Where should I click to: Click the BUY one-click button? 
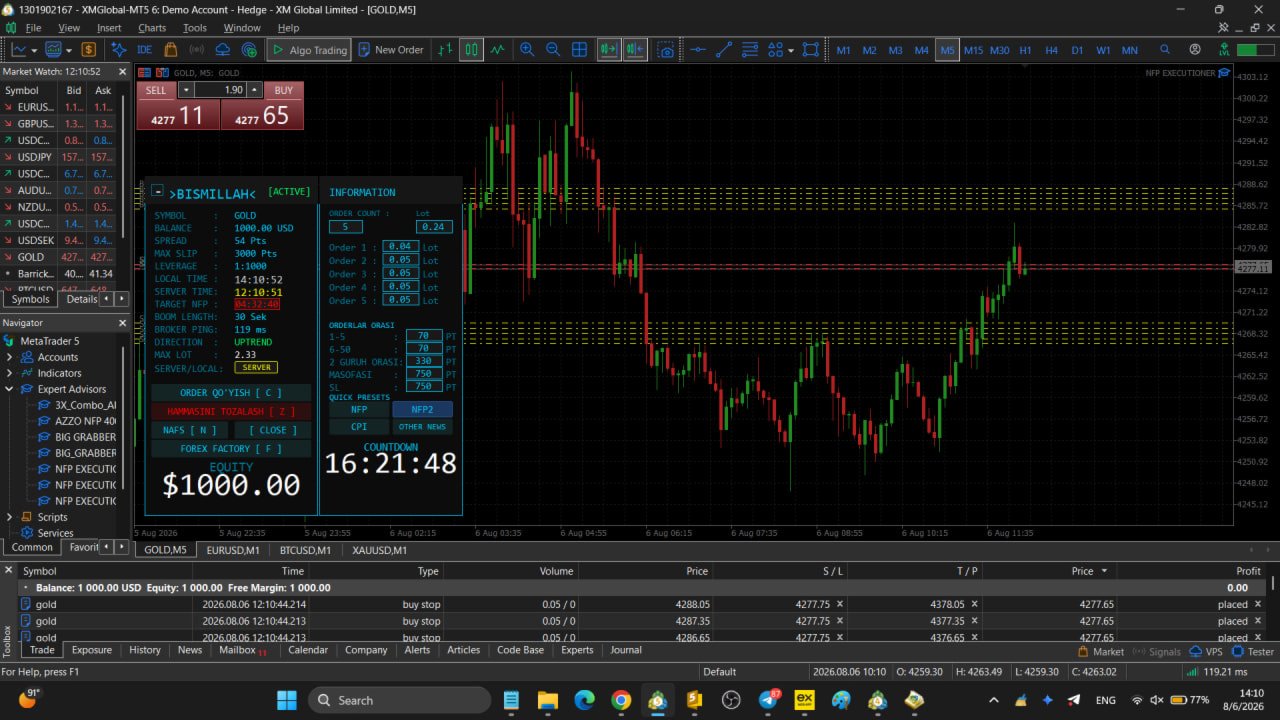(262, 106)
